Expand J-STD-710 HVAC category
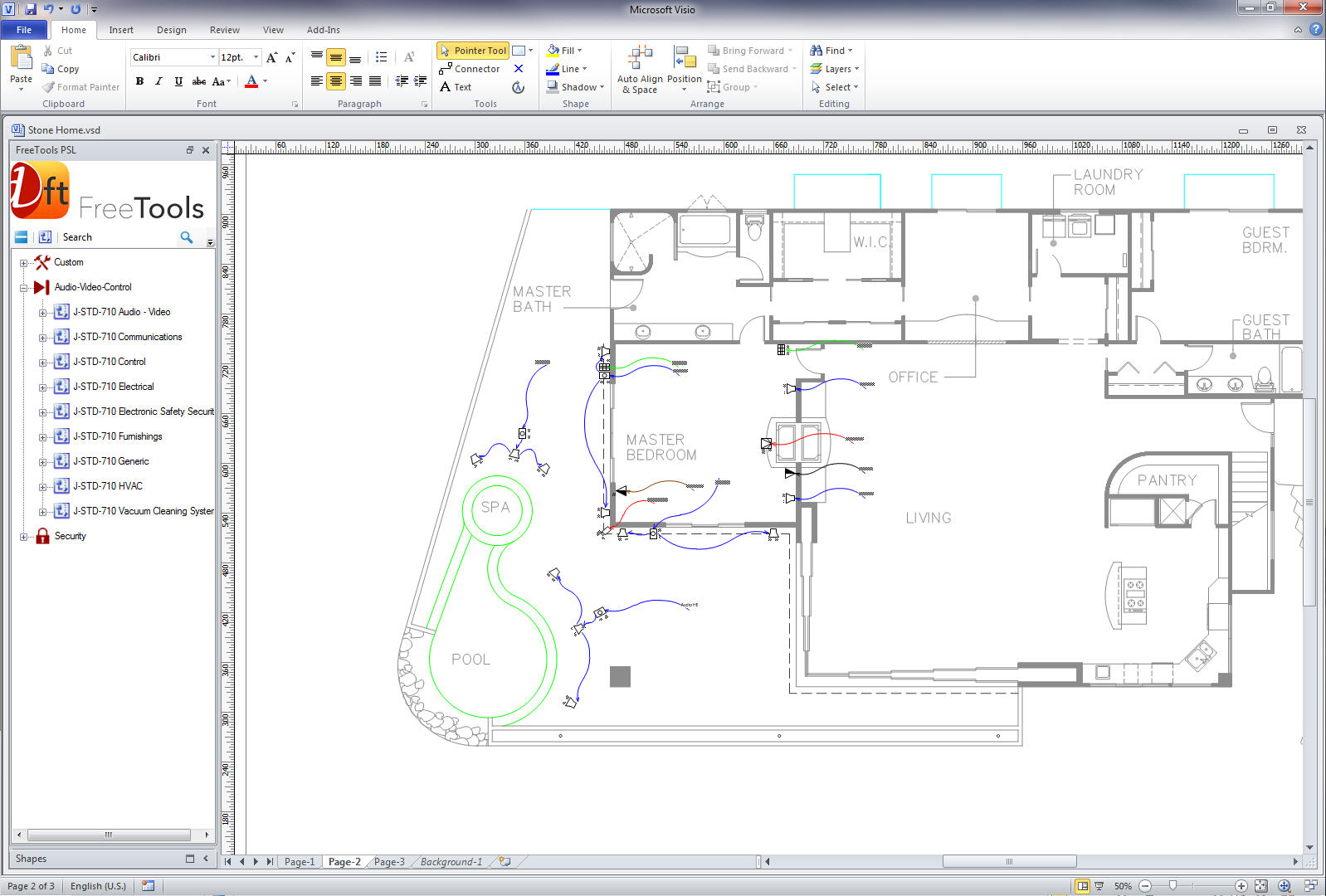The image size is (1326, 896). click(x=42, y=487)
